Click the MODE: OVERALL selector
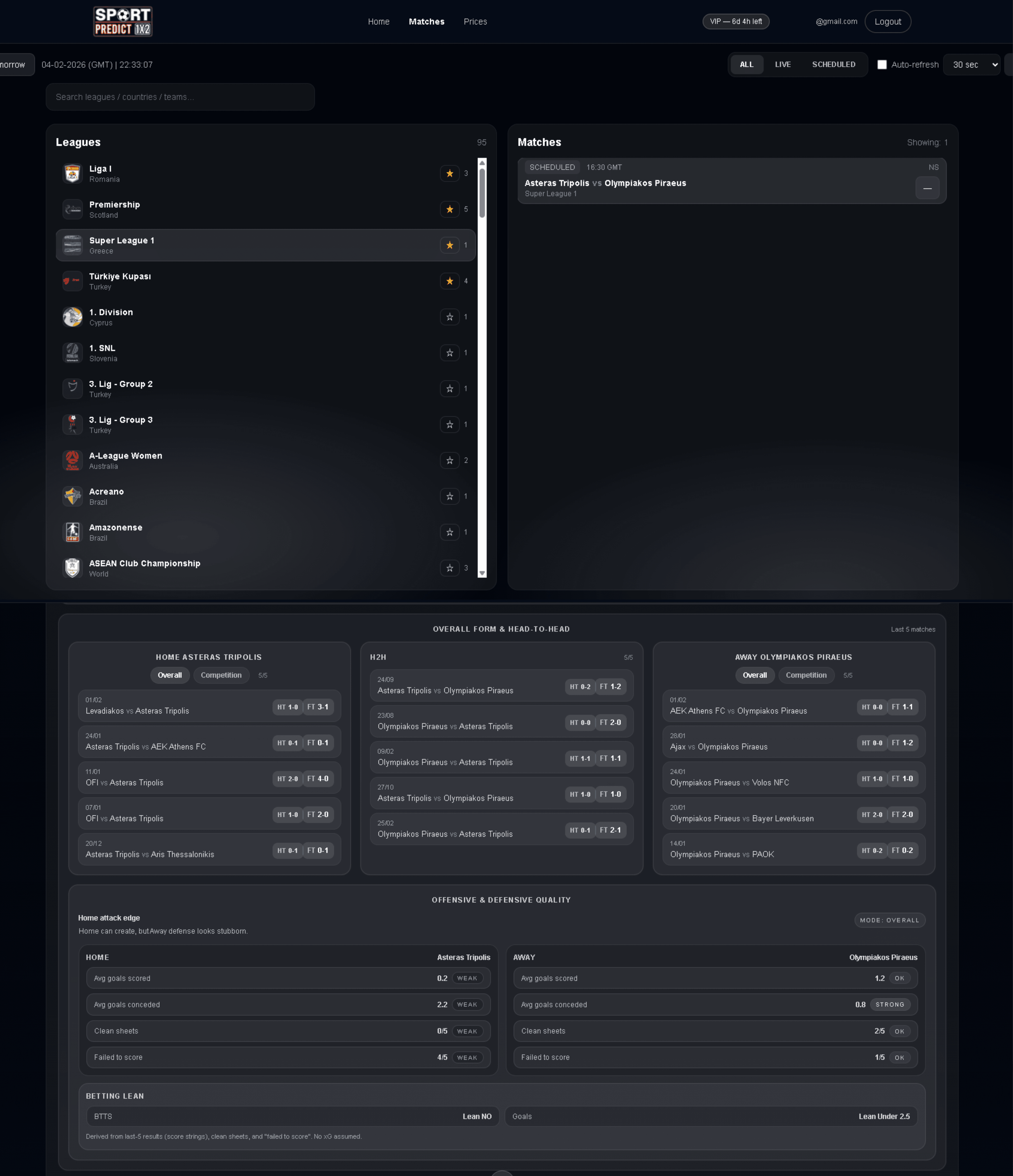Viewport: 1013px width, 1176px height. tap(889, 920)
